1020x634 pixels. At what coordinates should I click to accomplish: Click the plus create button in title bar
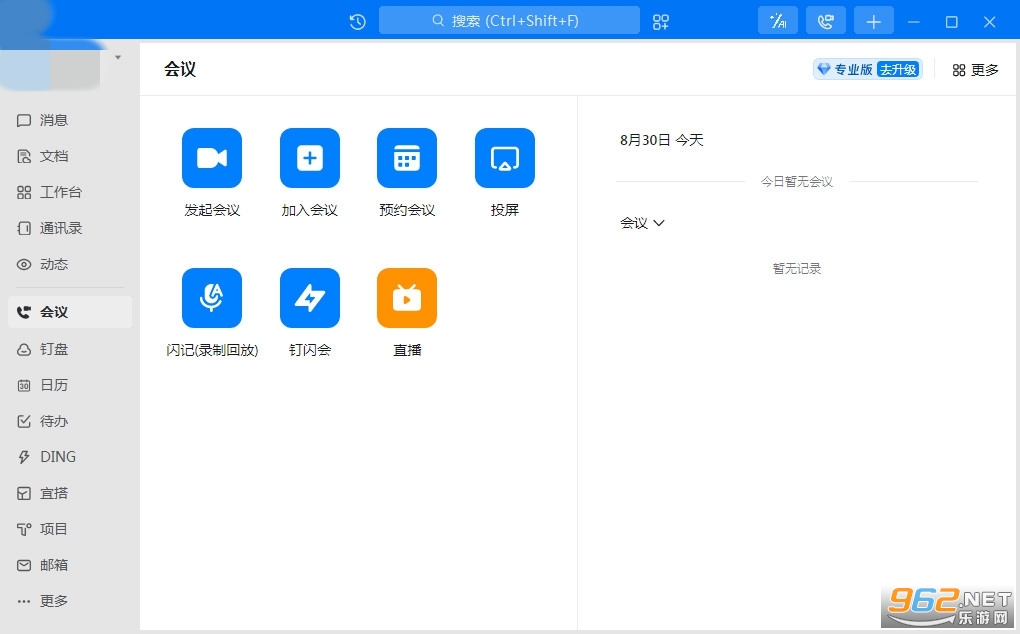click(x=874, y=21)
